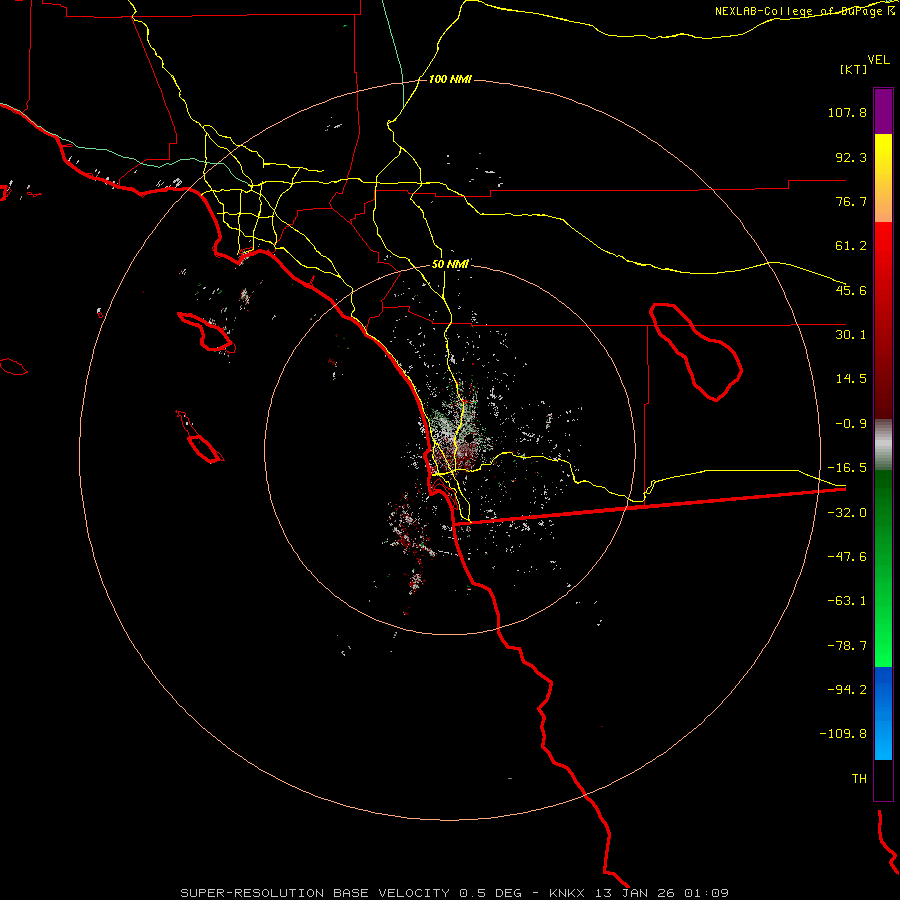The width and height of the screenshot is (900, 900).
Task: Click the -16.5 velocity scale value
Action: pos(847,468)
